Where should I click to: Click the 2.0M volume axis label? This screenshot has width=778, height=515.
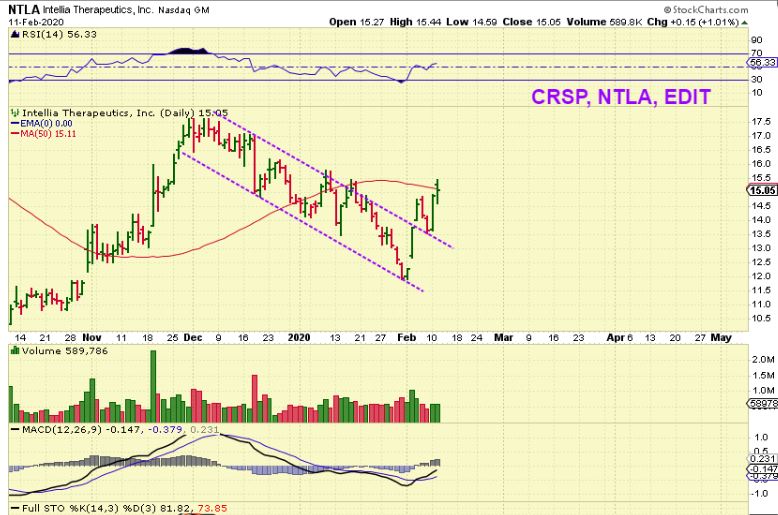(763, 360)
